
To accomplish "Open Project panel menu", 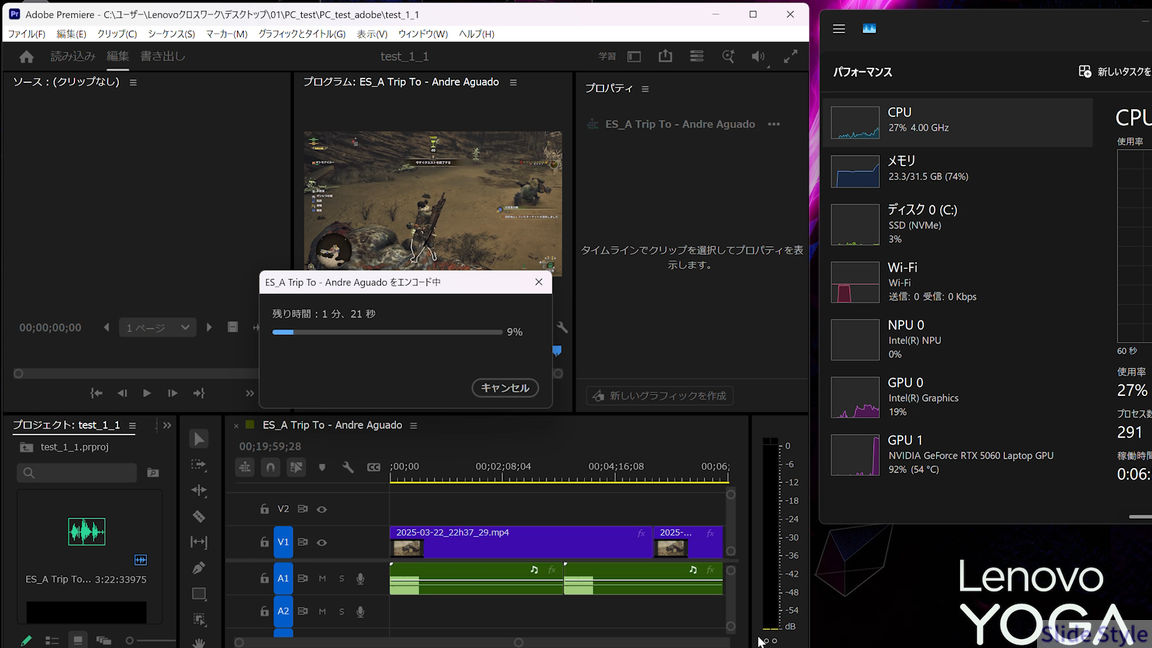I will (x=132, y=425).
